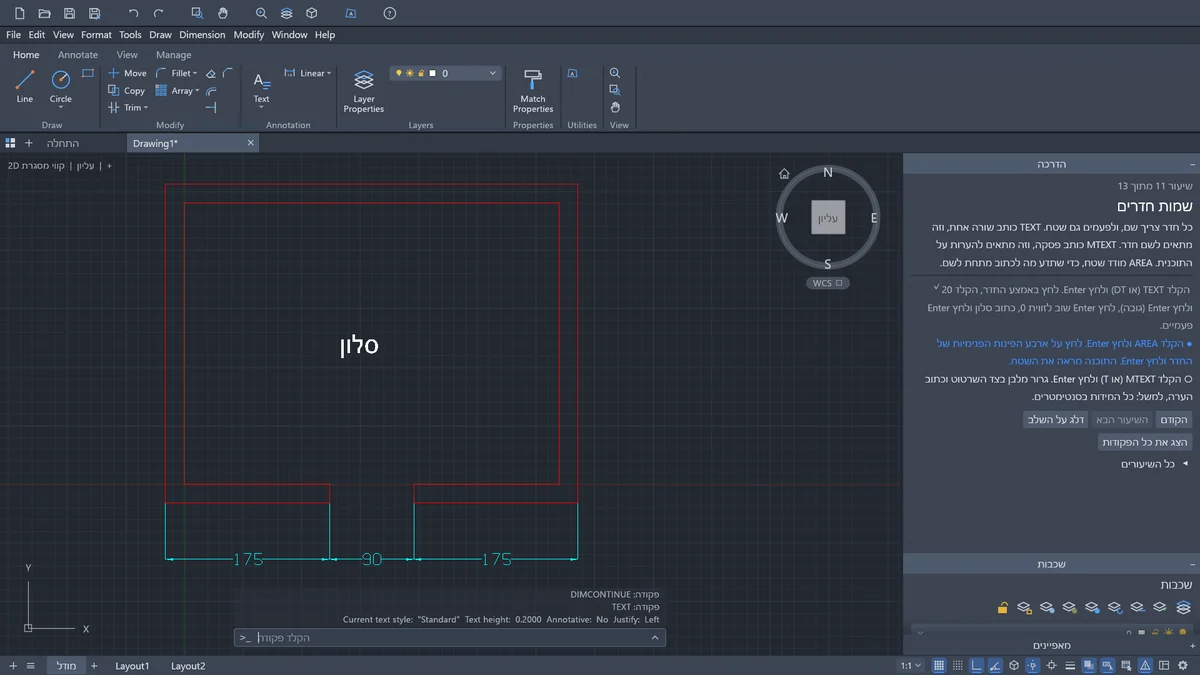The height and width of the screenshot is (675, 1200).
Task: Toggle snap mode dotted grid icon
Action: pyautogui.click(x=958, y=665)
